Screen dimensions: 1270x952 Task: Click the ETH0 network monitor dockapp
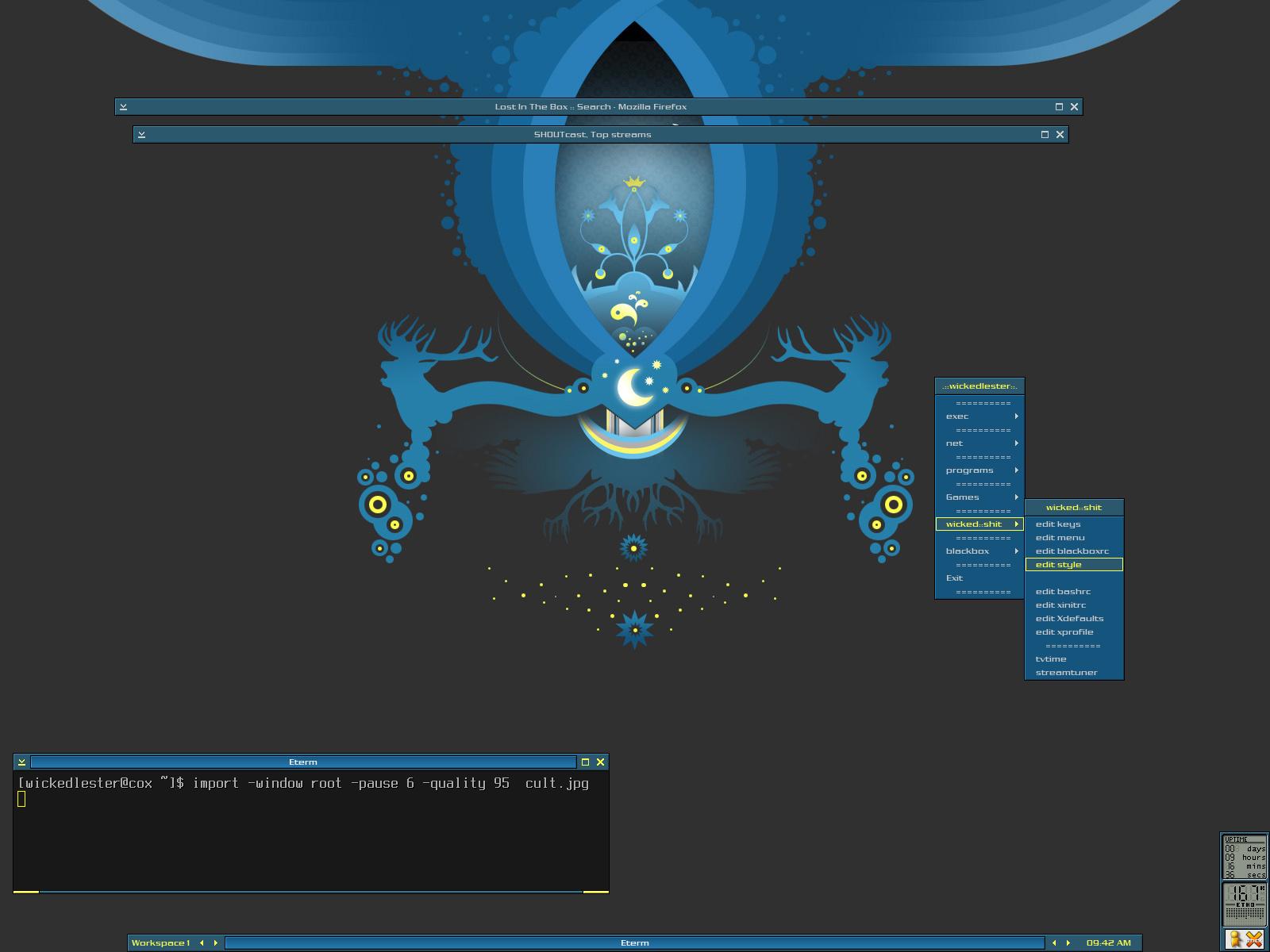[x=1245, y=904]
